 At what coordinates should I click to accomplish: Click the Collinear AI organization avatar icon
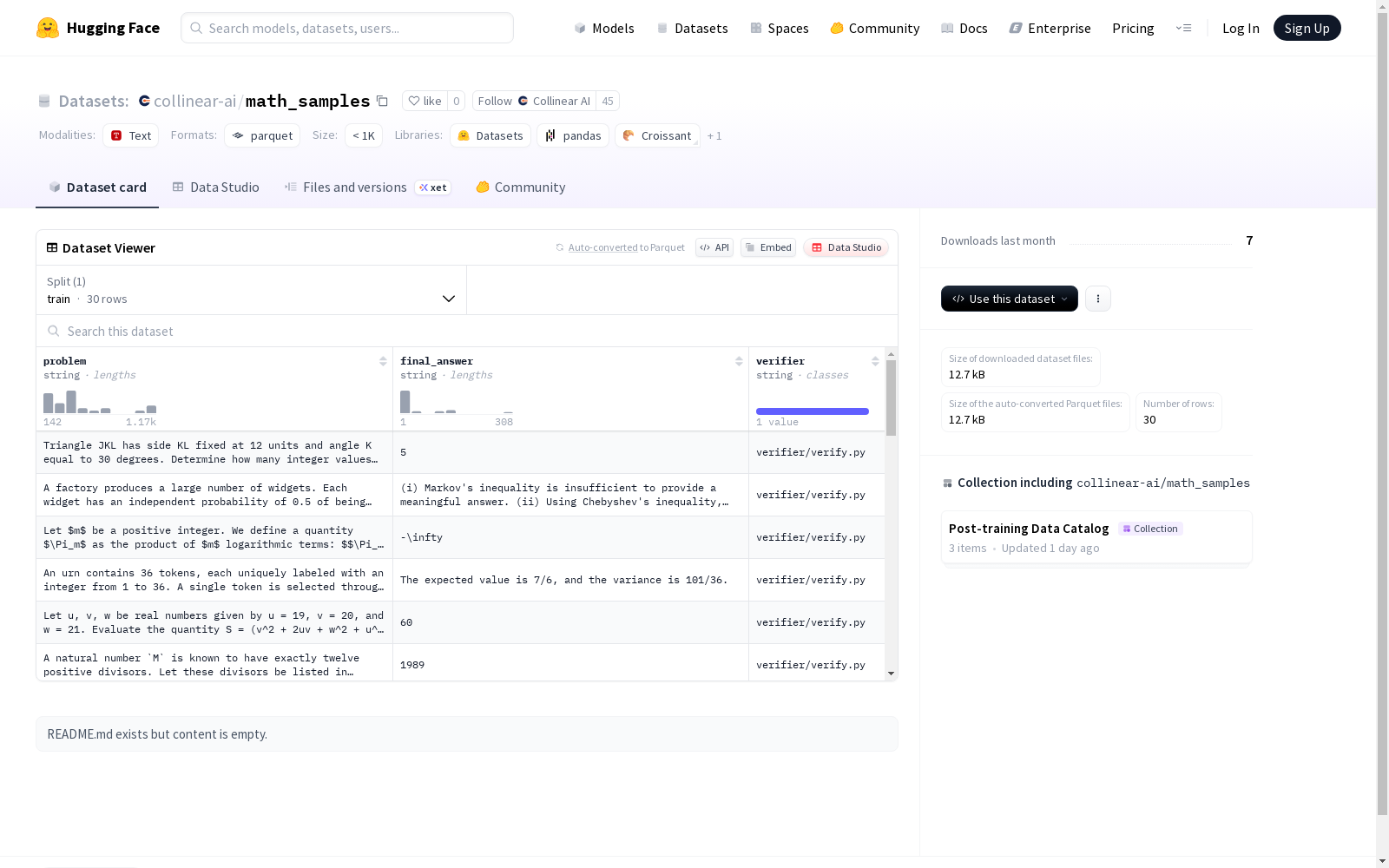click(x=523, y=101)
